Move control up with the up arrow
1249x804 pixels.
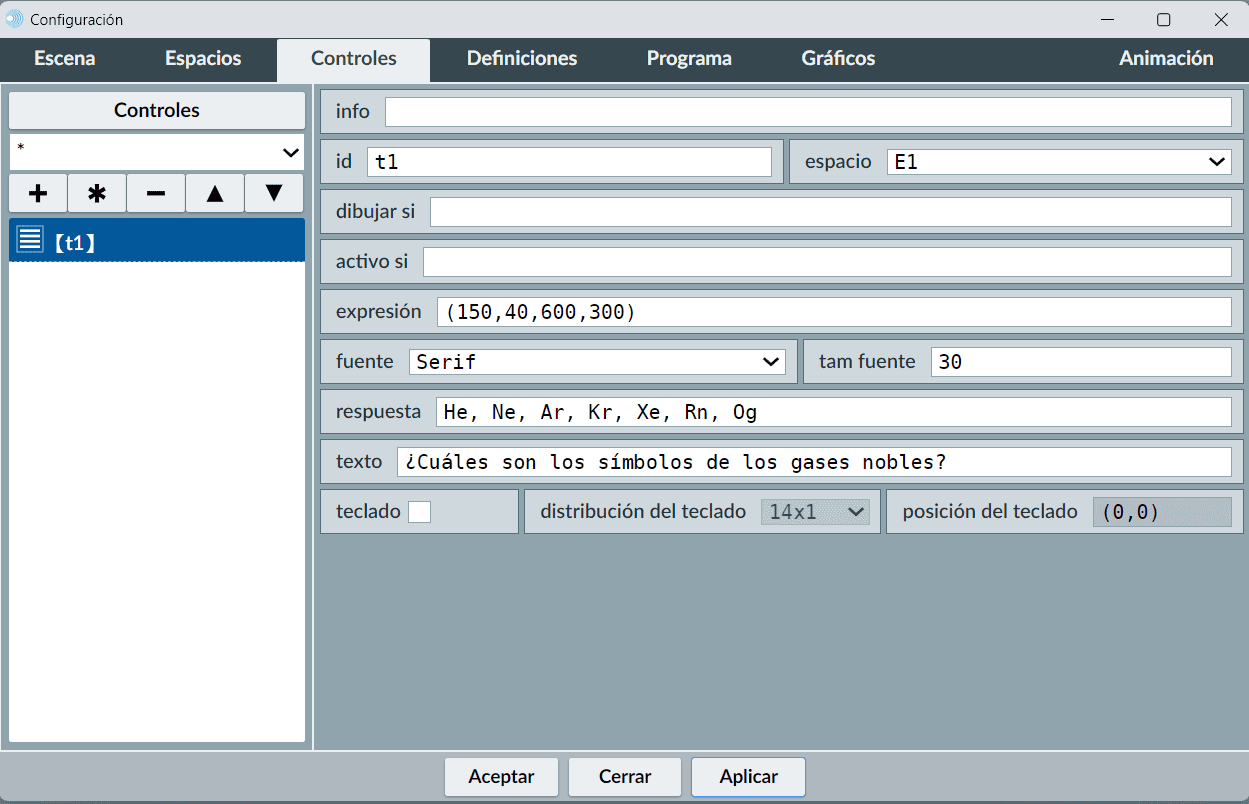[215, 193]
